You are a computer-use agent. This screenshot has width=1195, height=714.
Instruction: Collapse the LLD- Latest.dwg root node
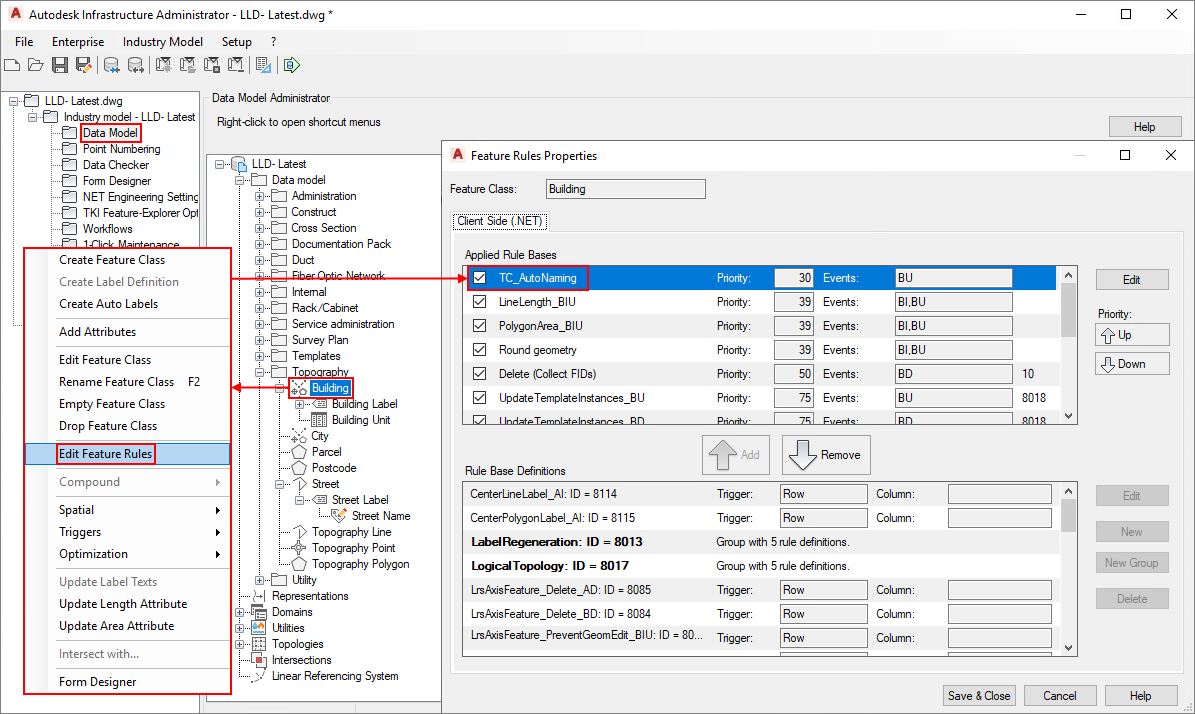[13, 101]
